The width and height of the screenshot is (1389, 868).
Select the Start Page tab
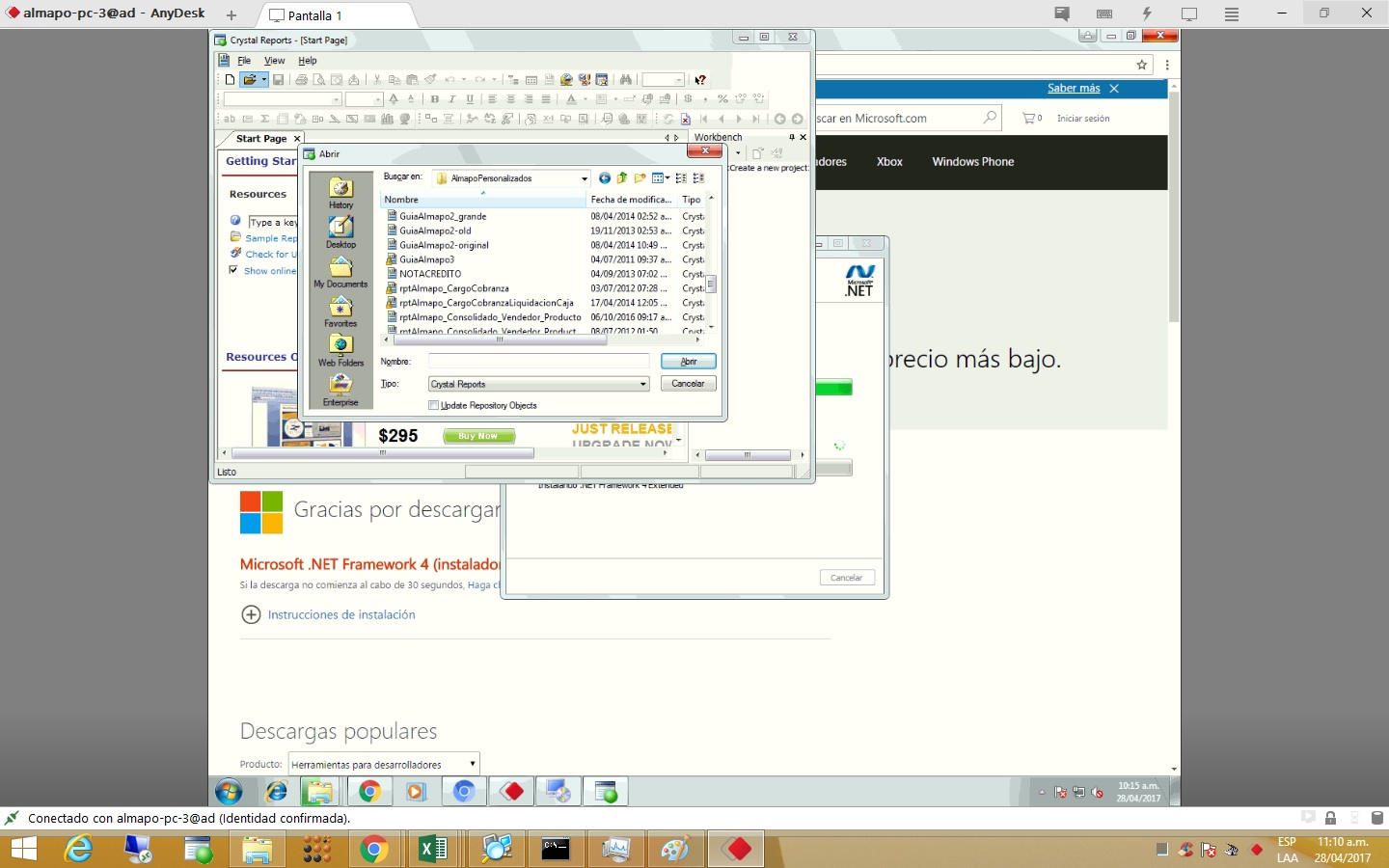pyautogui.click(x=261, y=139)
